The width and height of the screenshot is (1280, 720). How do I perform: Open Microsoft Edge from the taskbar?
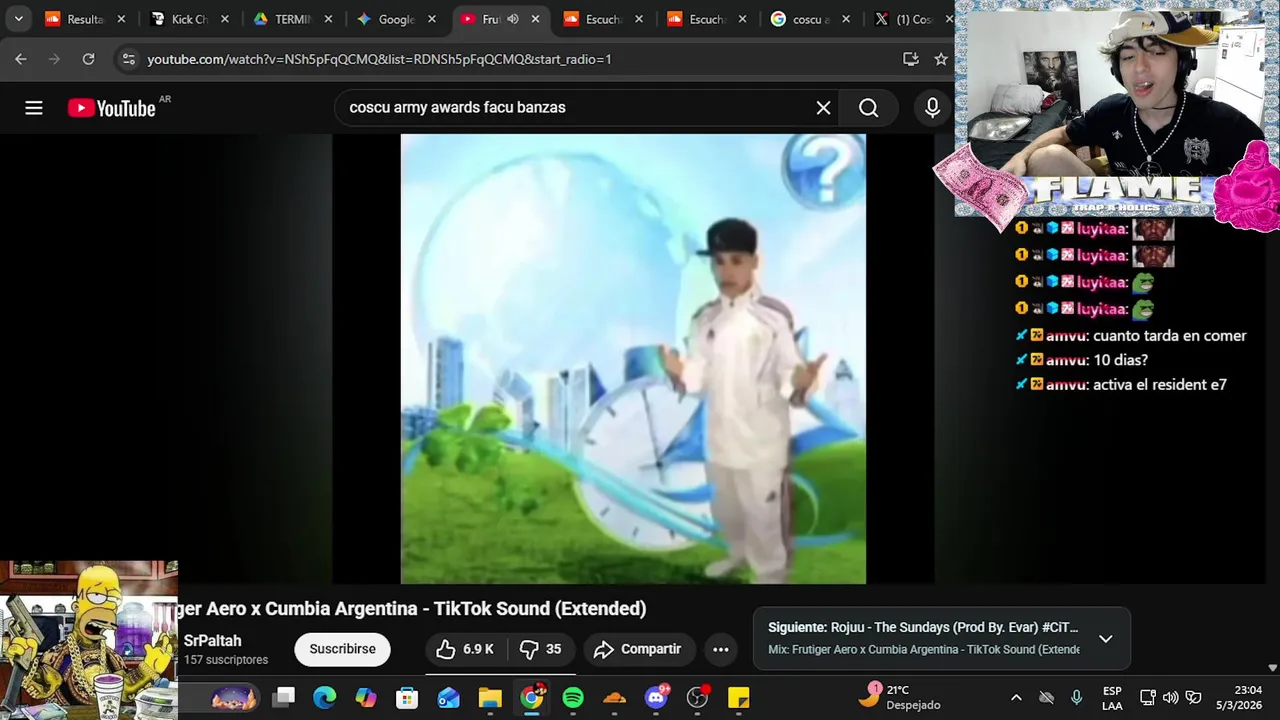[325, 698]
